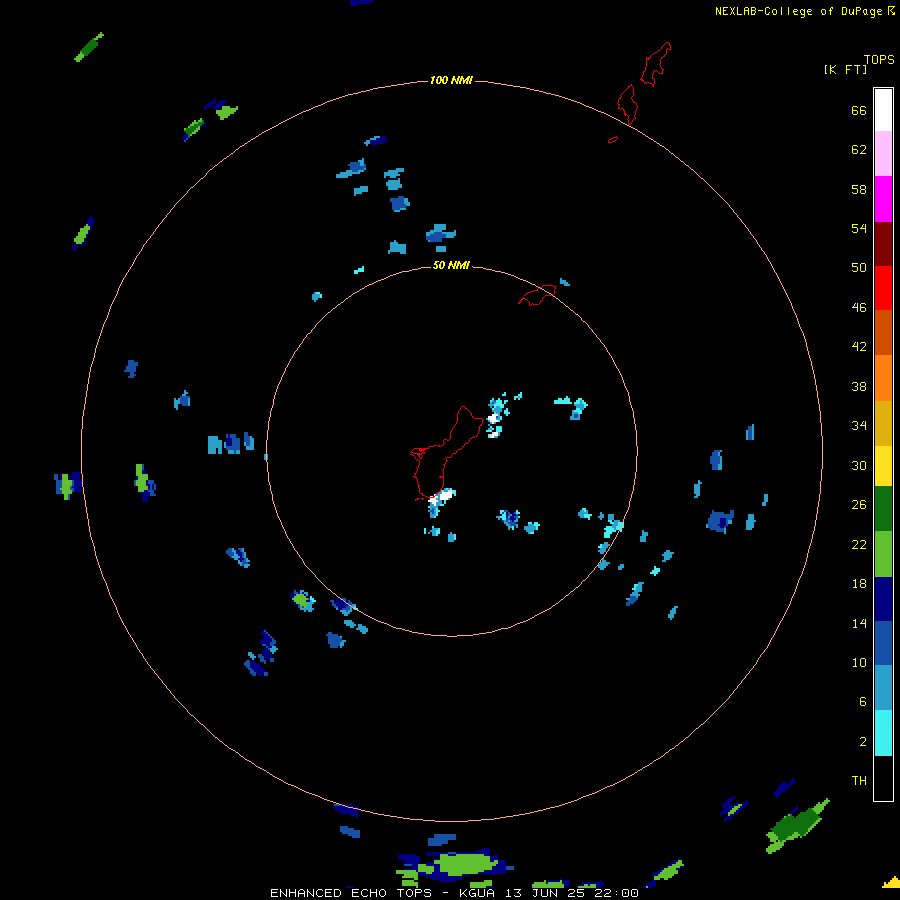Click the "34" legend value

point(859,425)
